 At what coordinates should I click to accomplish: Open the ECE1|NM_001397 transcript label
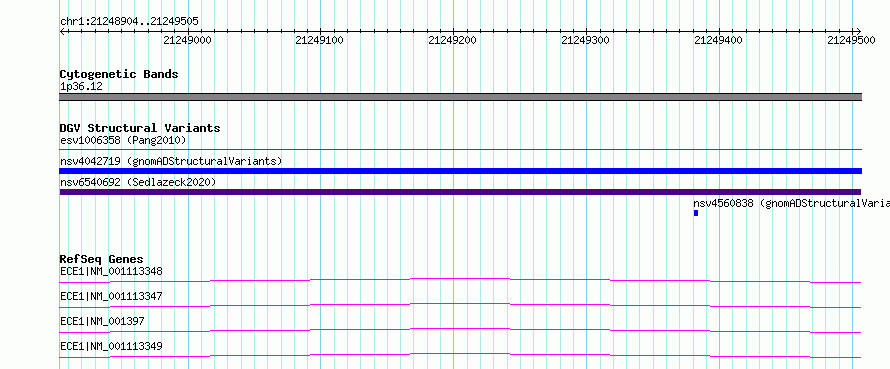pos(102,321)
